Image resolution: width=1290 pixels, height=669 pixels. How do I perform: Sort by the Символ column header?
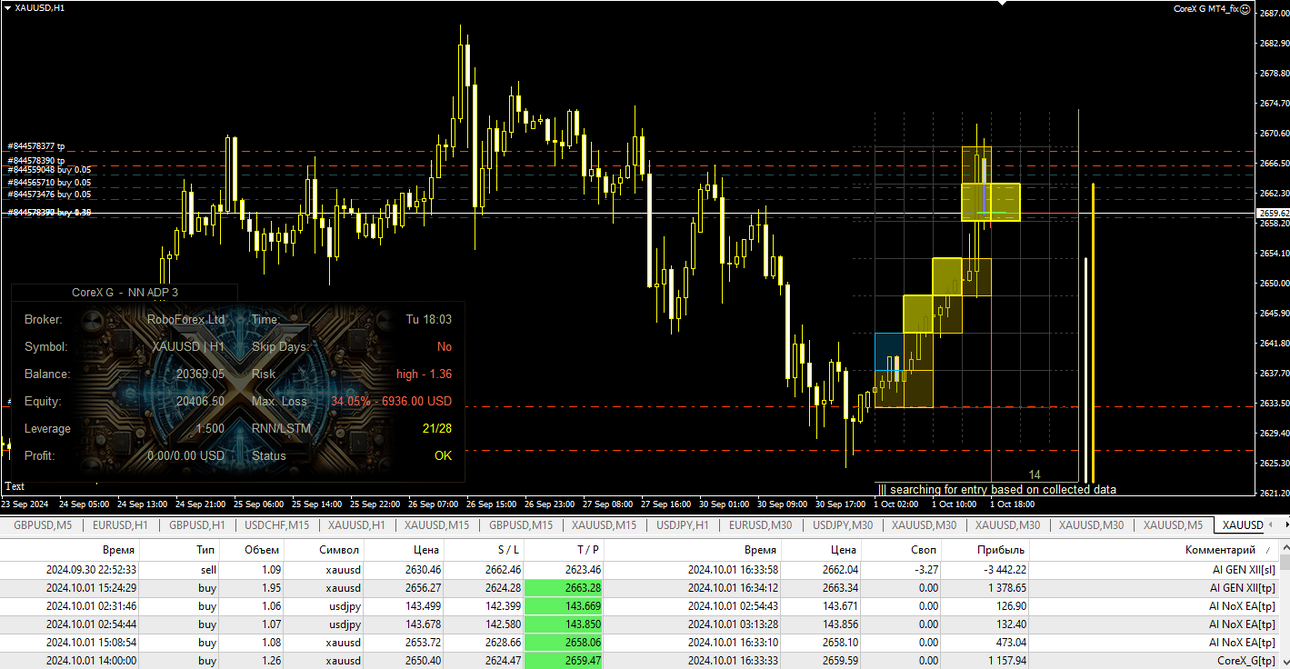(325, 550)
